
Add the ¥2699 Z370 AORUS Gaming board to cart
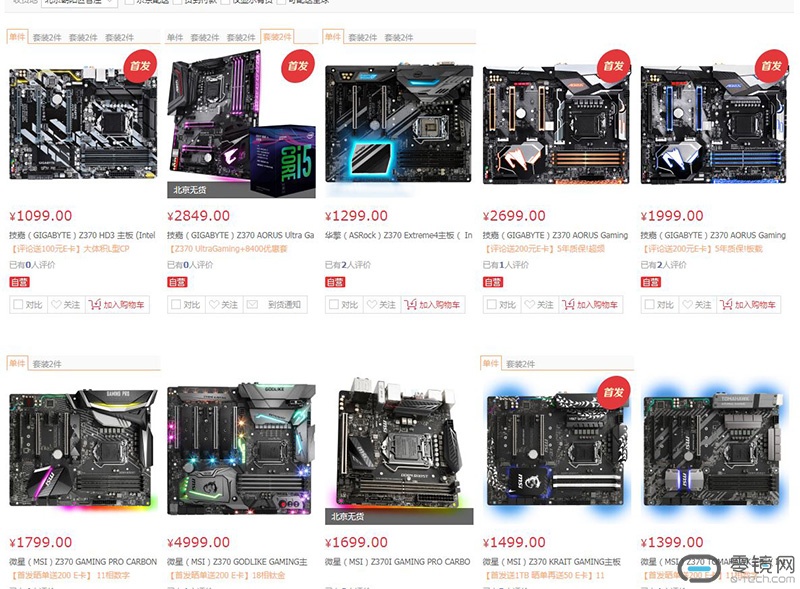(590, 305)
